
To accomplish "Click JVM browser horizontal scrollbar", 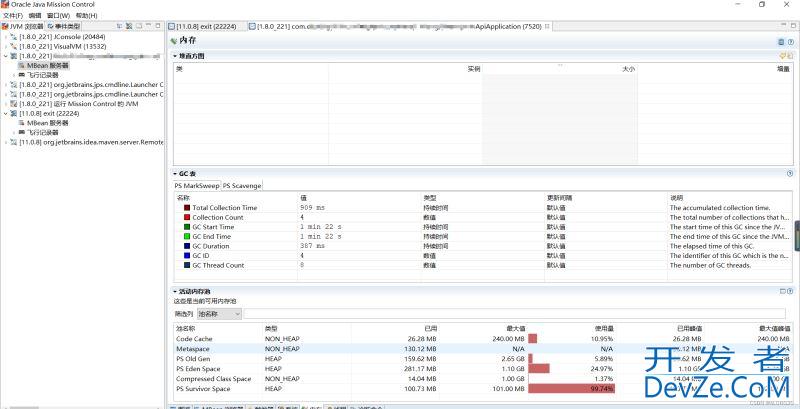I will pyautogui.click(x=24, y=407).
